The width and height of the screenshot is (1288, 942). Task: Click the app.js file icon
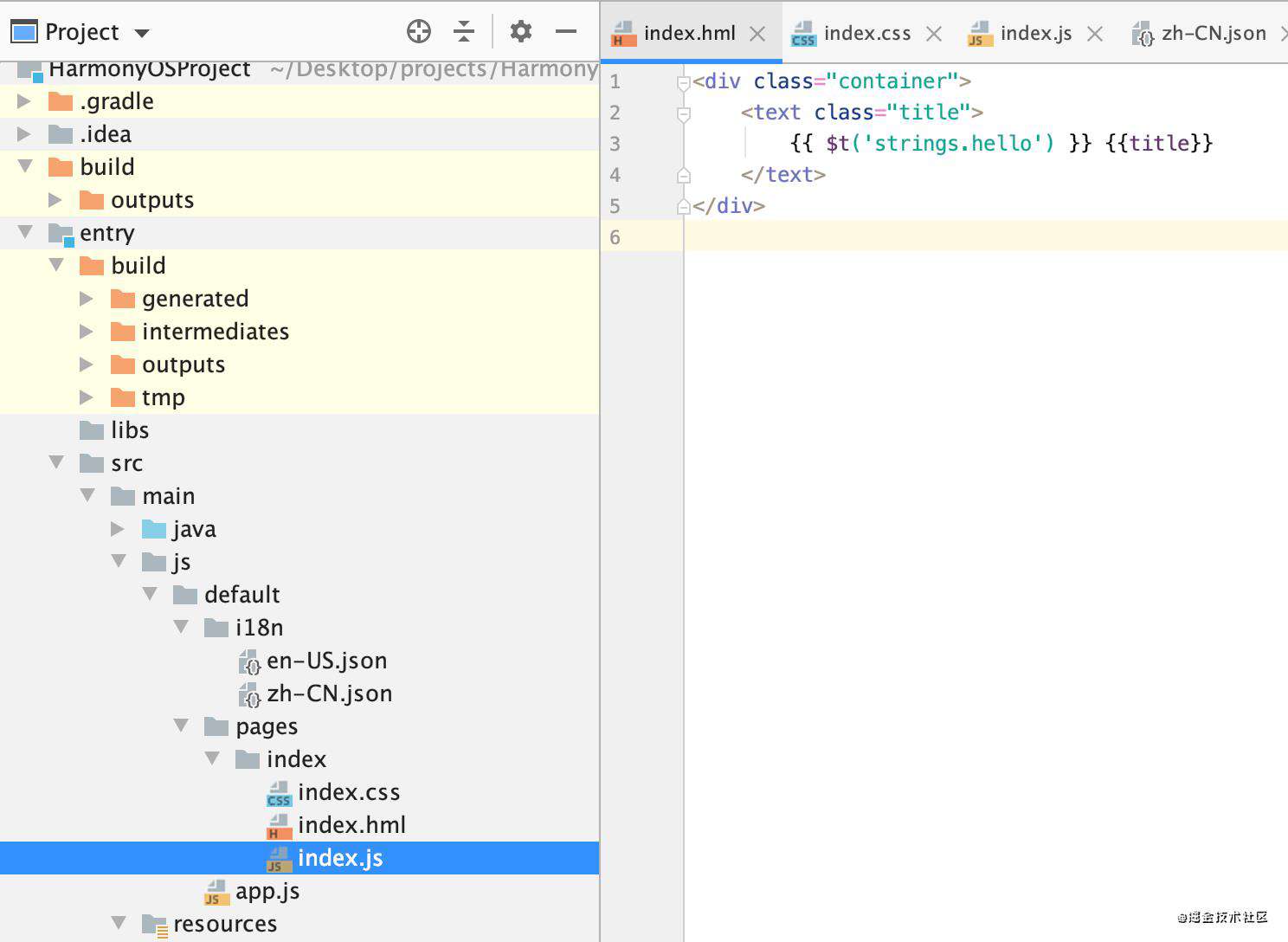tap(216, 892)
